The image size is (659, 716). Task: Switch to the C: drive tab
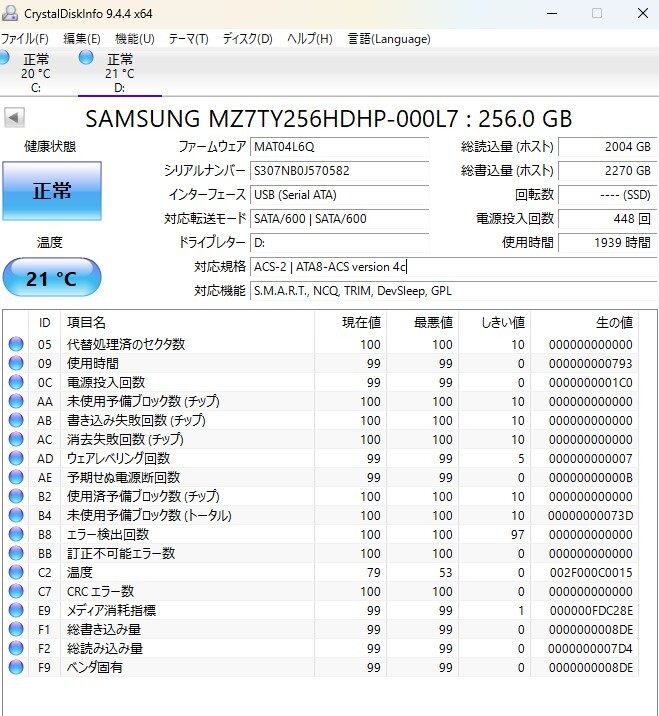point(36,73)
